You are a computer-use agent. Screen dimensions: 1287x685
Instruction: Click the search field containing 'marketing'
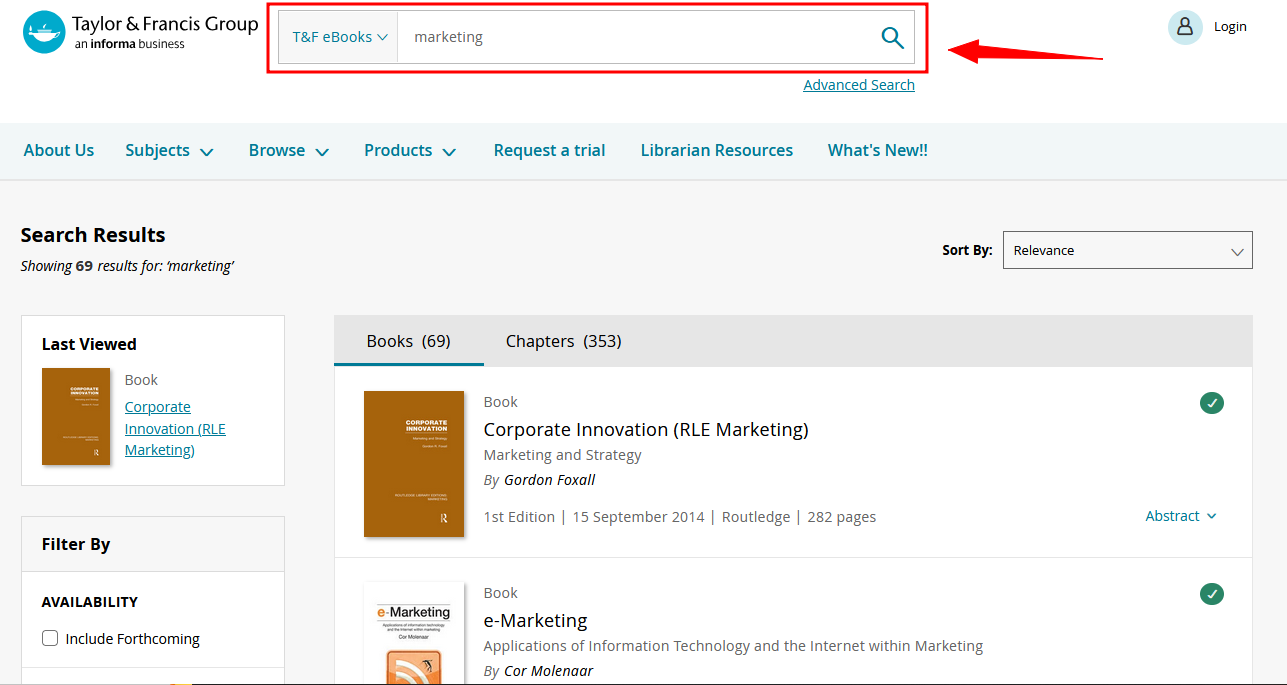630,37
